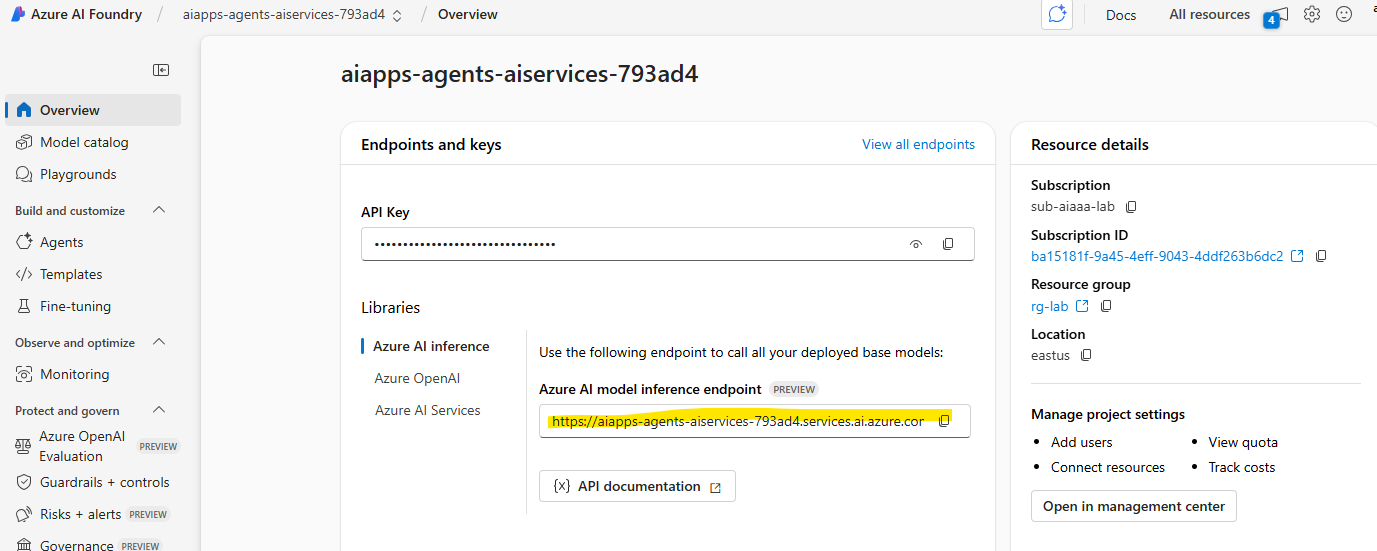The image size is (1377, 551).
Task: Click the API Key password field
Action: click(630, 244)
